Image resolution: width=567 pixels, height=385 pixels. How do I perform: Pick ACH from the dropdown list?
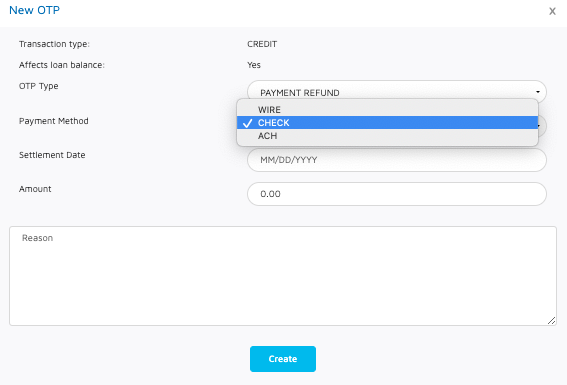[387, 136]
